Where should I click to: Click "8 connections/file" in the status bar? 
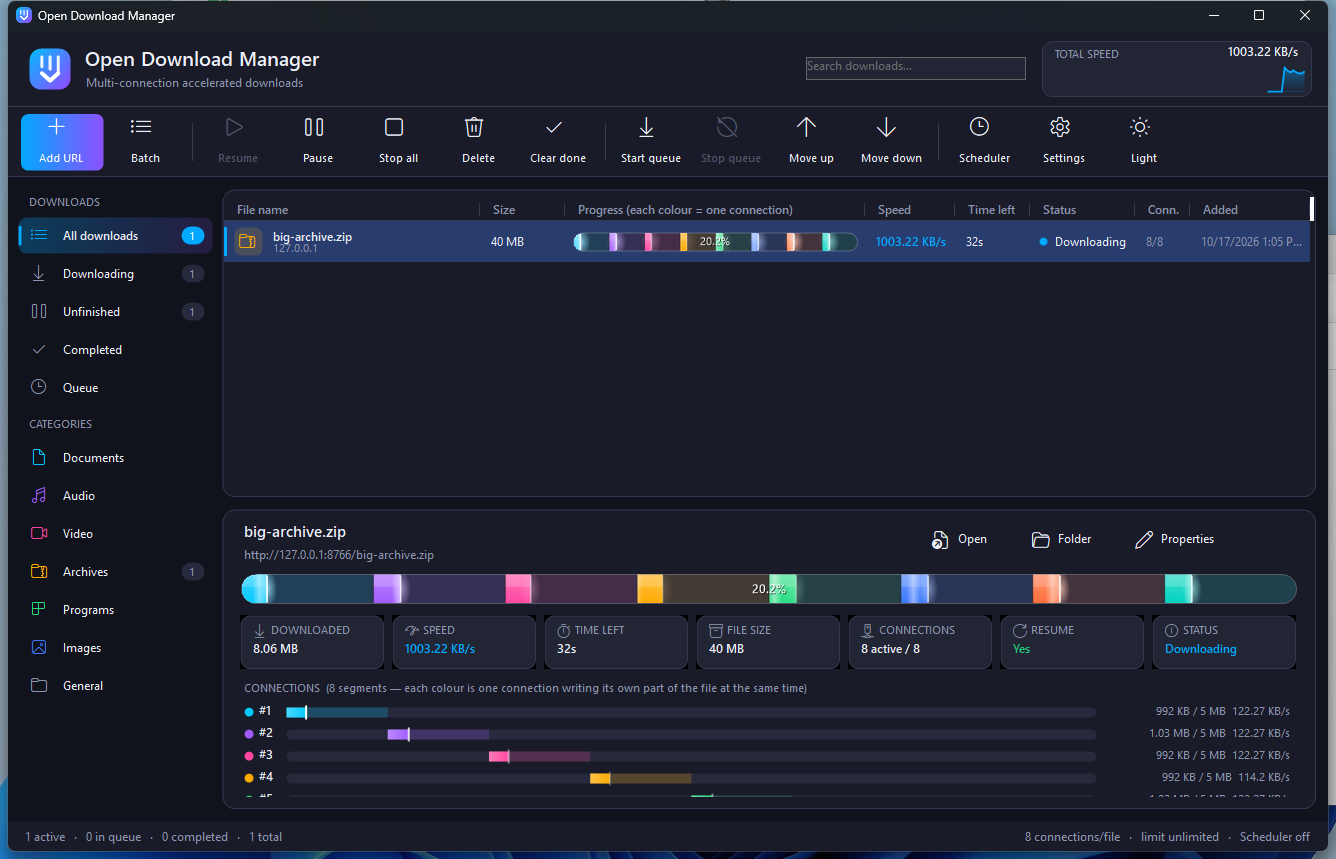pos(1072,837)
